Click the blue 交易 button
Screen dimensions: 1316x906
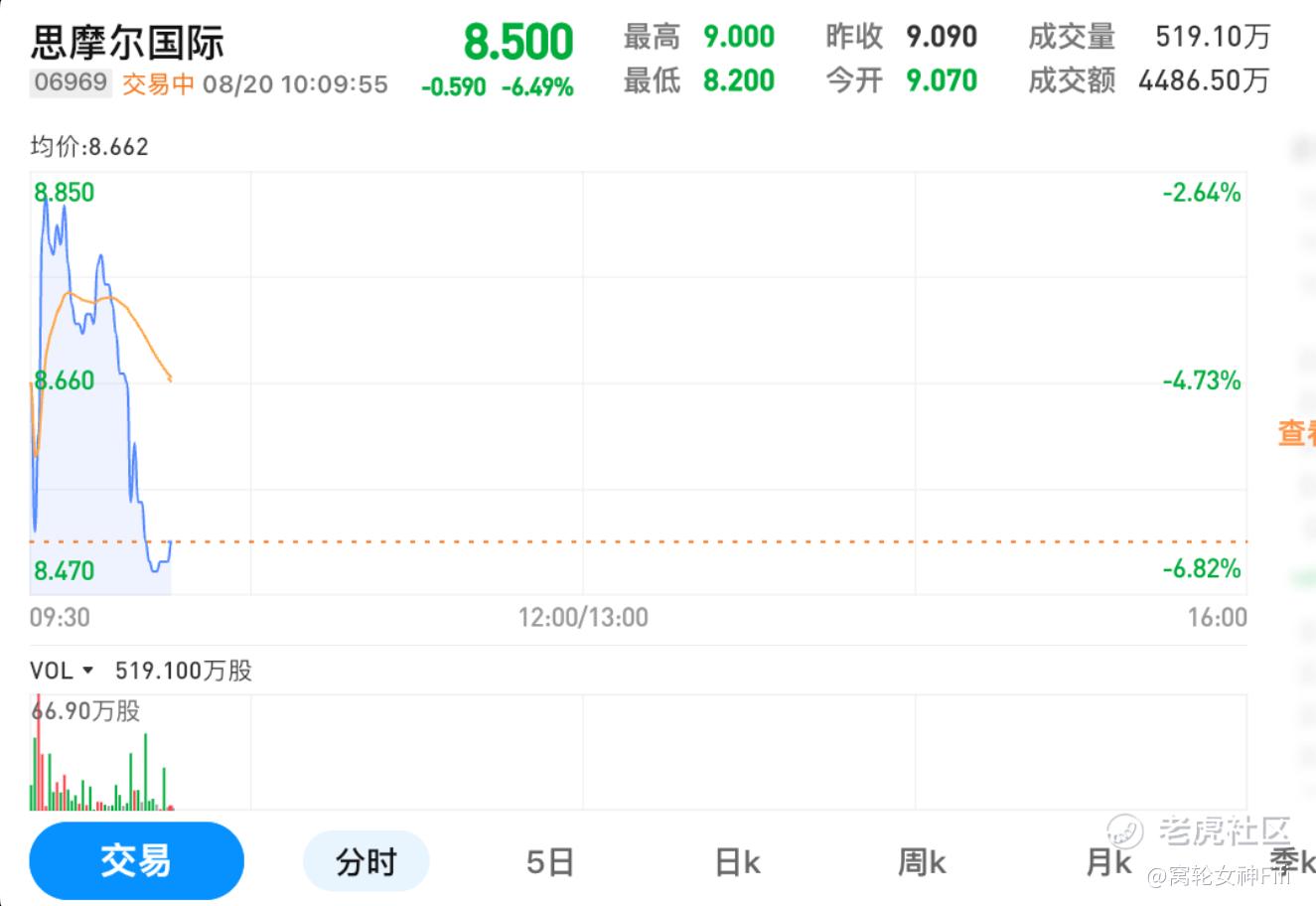pyautogui.click(x=136, y=860)
